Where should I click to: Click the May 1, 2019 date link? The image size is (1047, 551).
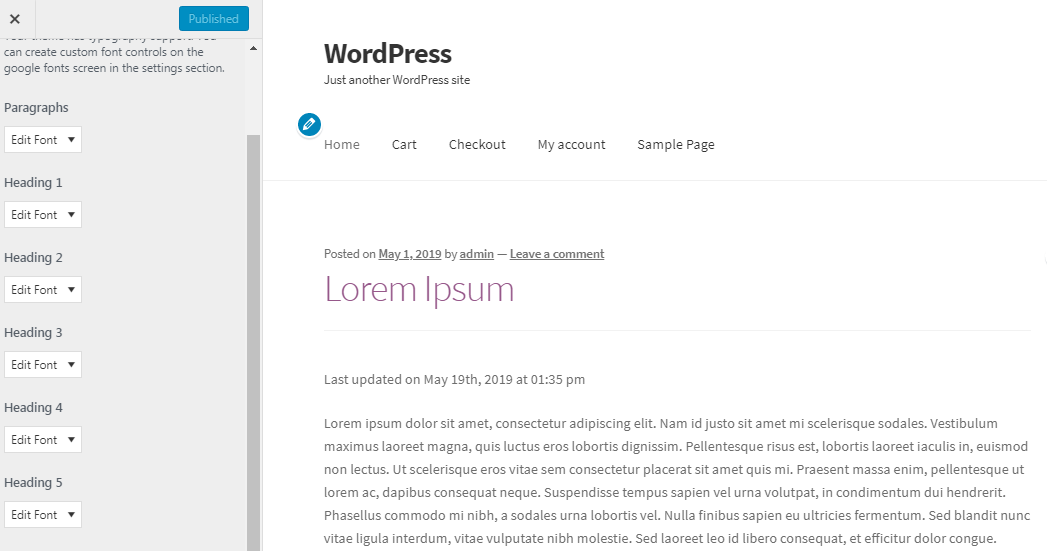410,254
